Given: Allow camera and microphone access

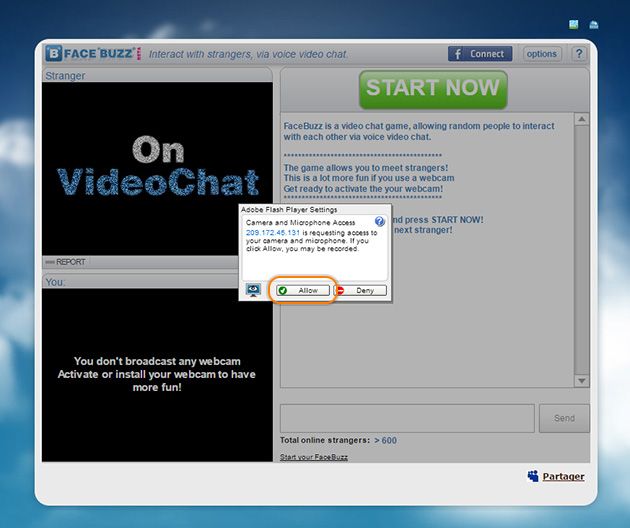Looking at the screenshot, I should click(301, 290).
